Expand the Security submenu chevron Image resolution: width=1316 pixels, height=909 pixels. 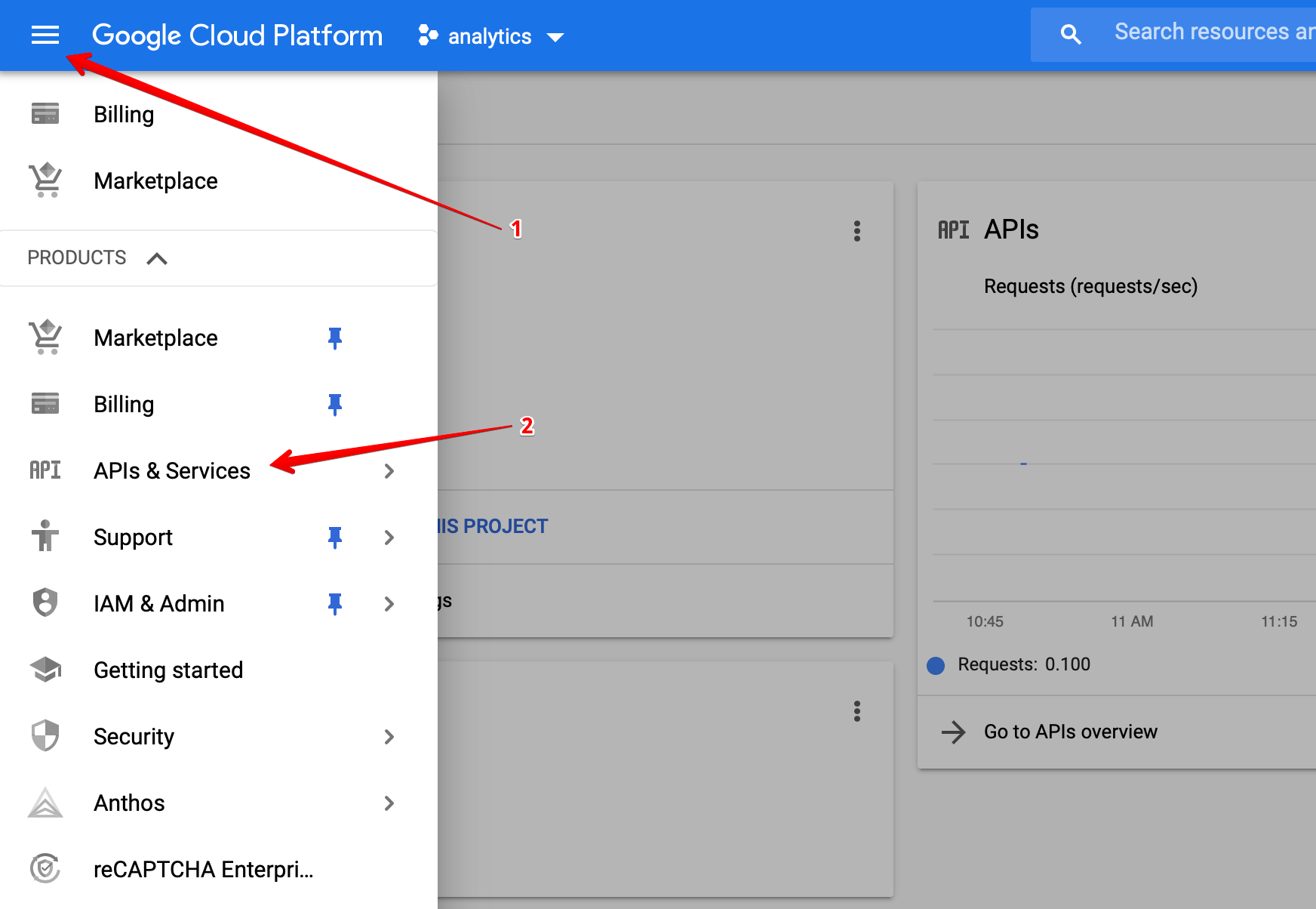click(389, 737)
